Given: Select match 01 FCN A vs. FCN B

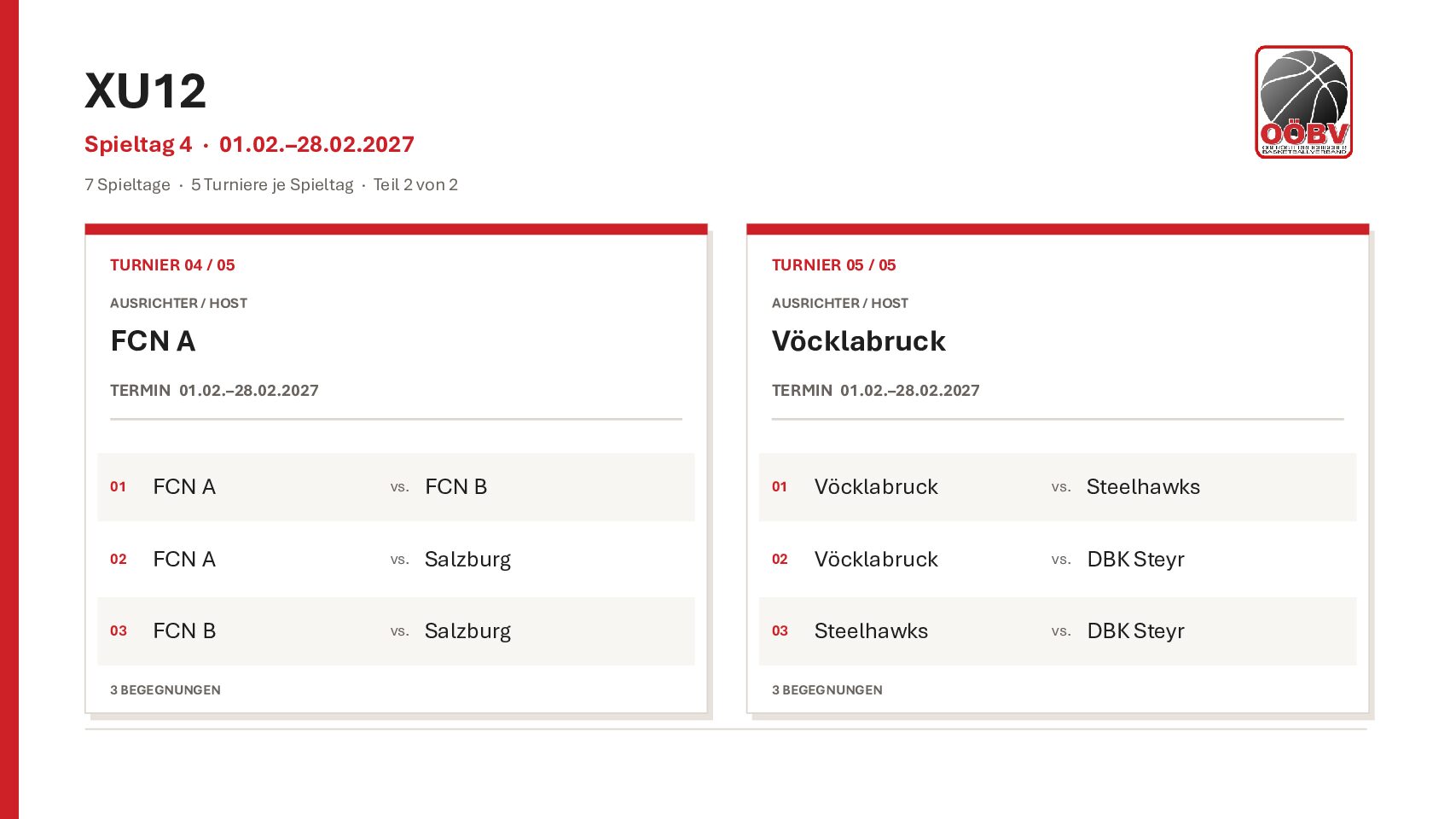Looking at the screenshot, I should coord(396,487).
